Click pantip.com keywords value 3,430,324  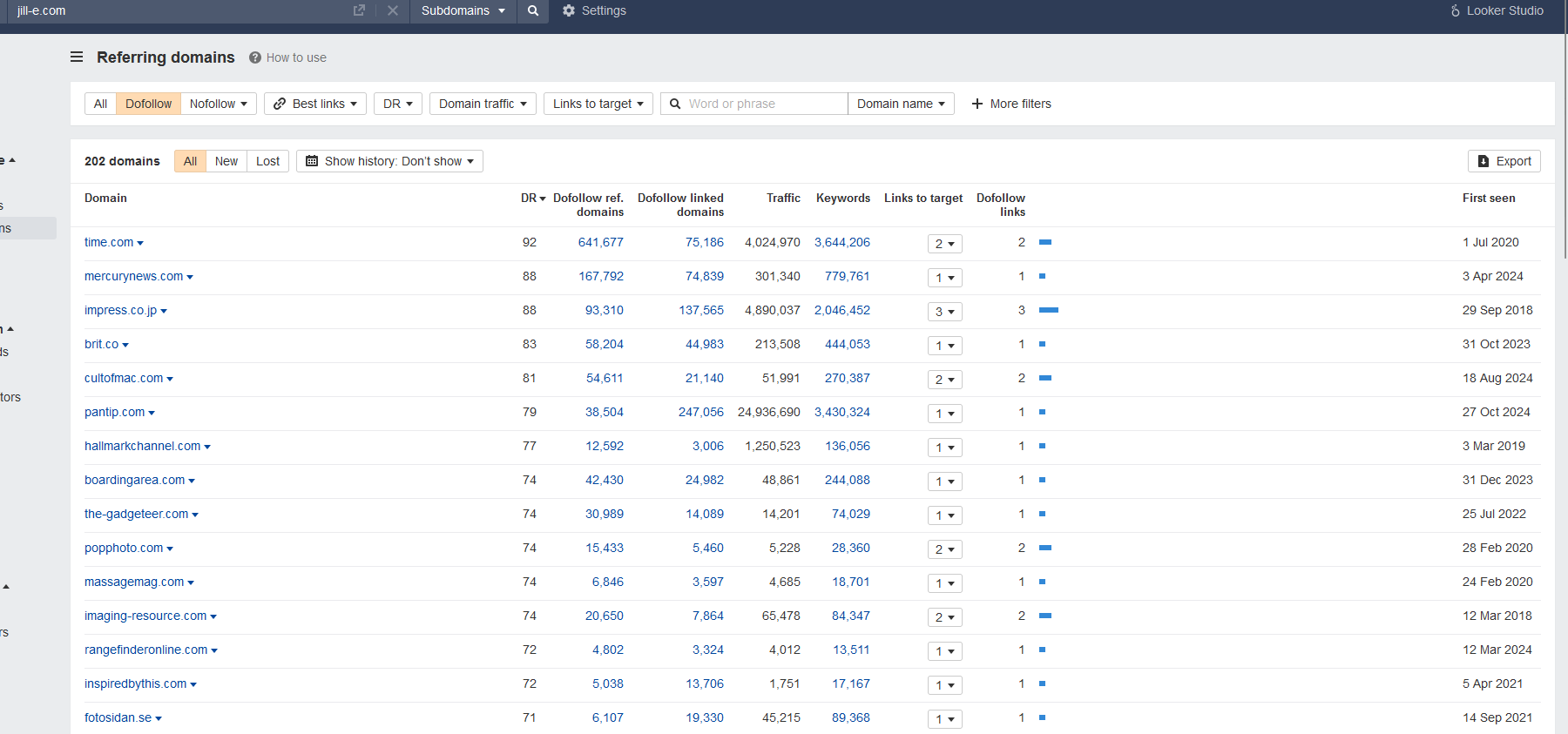[x=841, y=412]
